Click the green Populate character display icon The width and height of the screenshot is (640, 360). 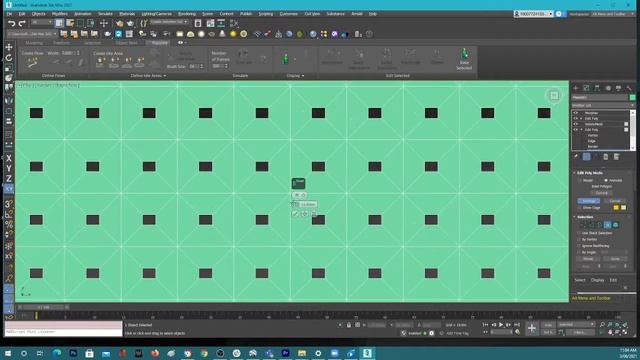(286, 59)
